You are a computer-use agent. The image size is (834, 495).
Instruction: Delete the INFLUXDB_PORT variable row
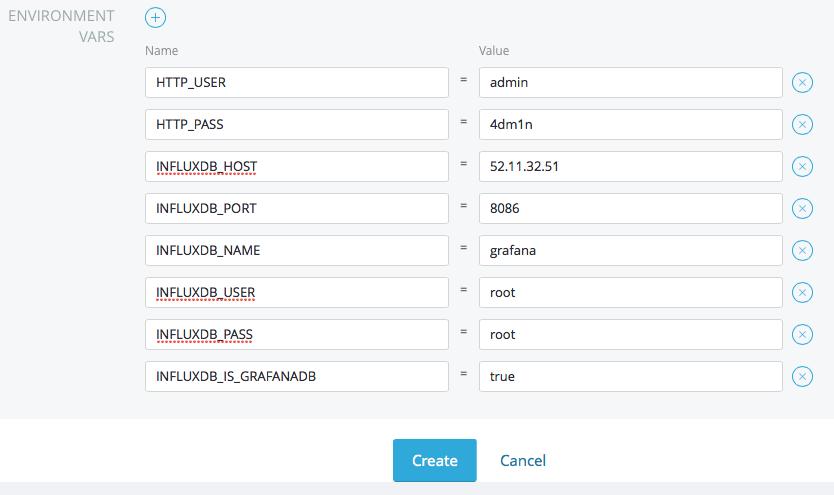(x=802, y=208)
